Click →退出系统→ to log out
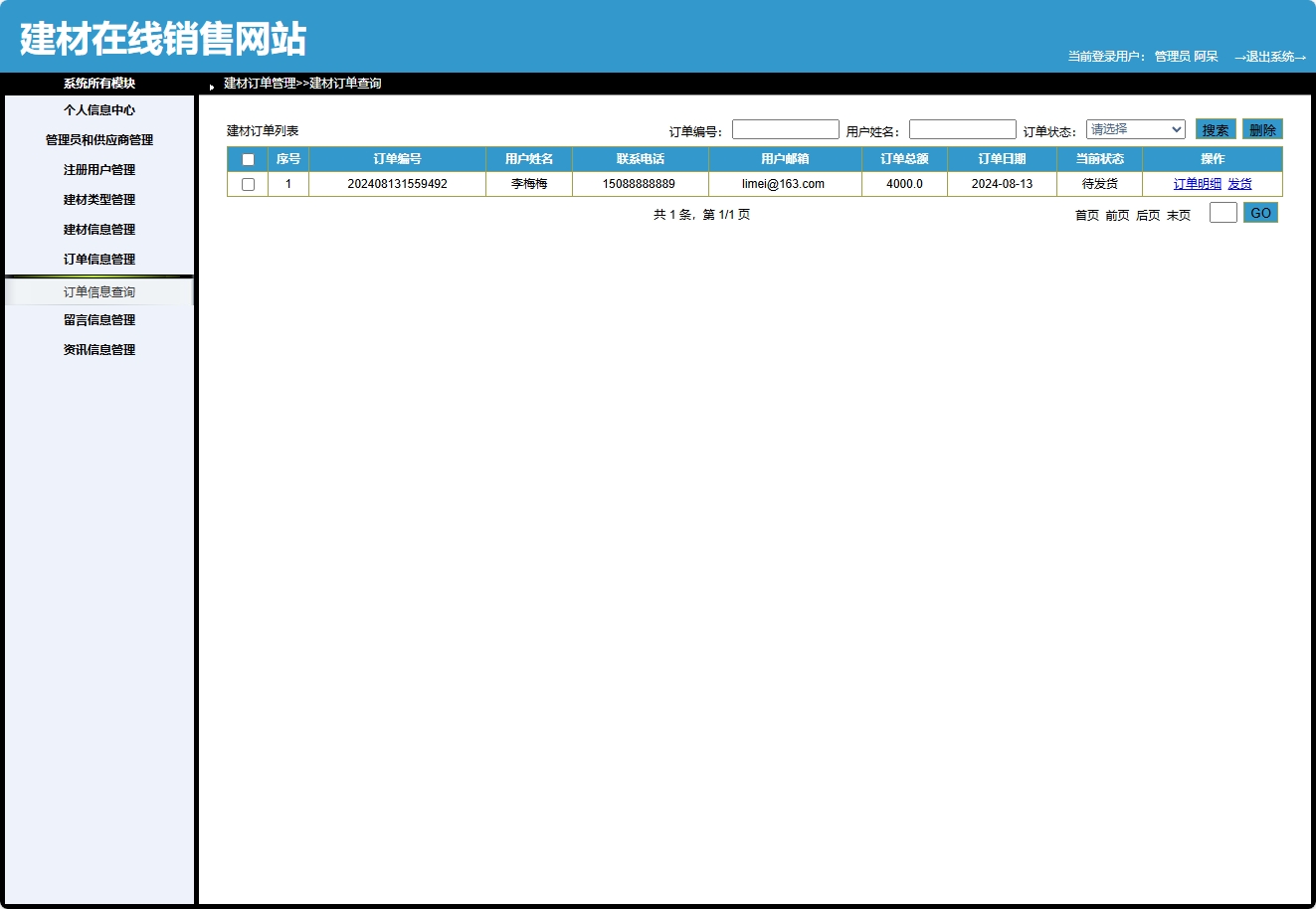This screenshot has width=1316, height=909. [1271, 58]
